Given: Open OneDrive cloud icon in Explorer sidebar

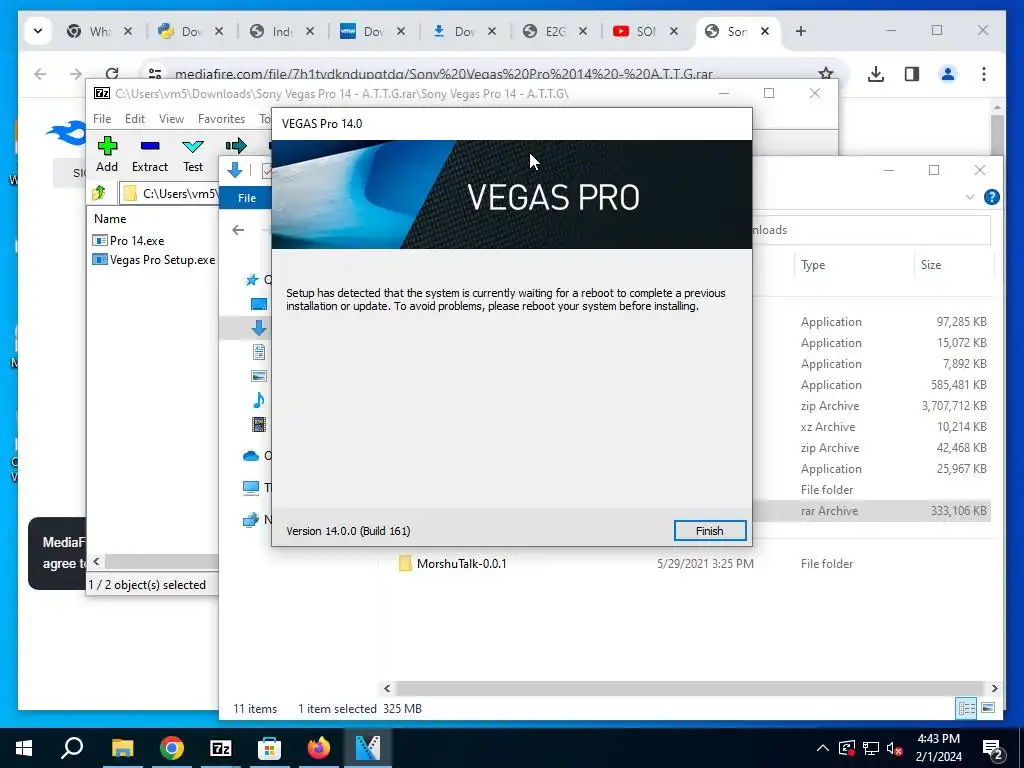Looking at the screenshot, I should point(251,456).
